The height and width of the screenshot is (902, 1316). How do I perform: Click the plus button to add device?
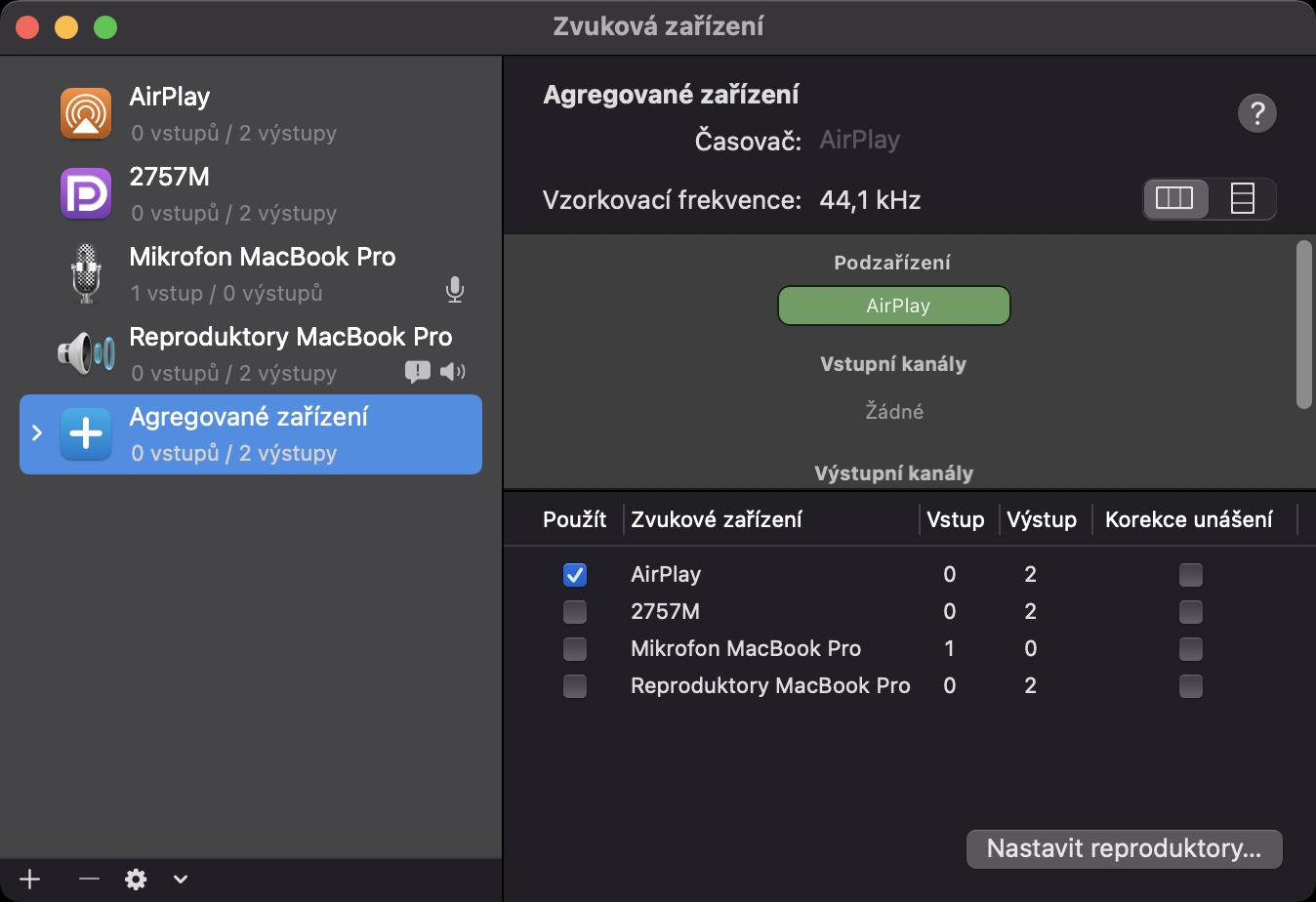(x=29, y=880)
